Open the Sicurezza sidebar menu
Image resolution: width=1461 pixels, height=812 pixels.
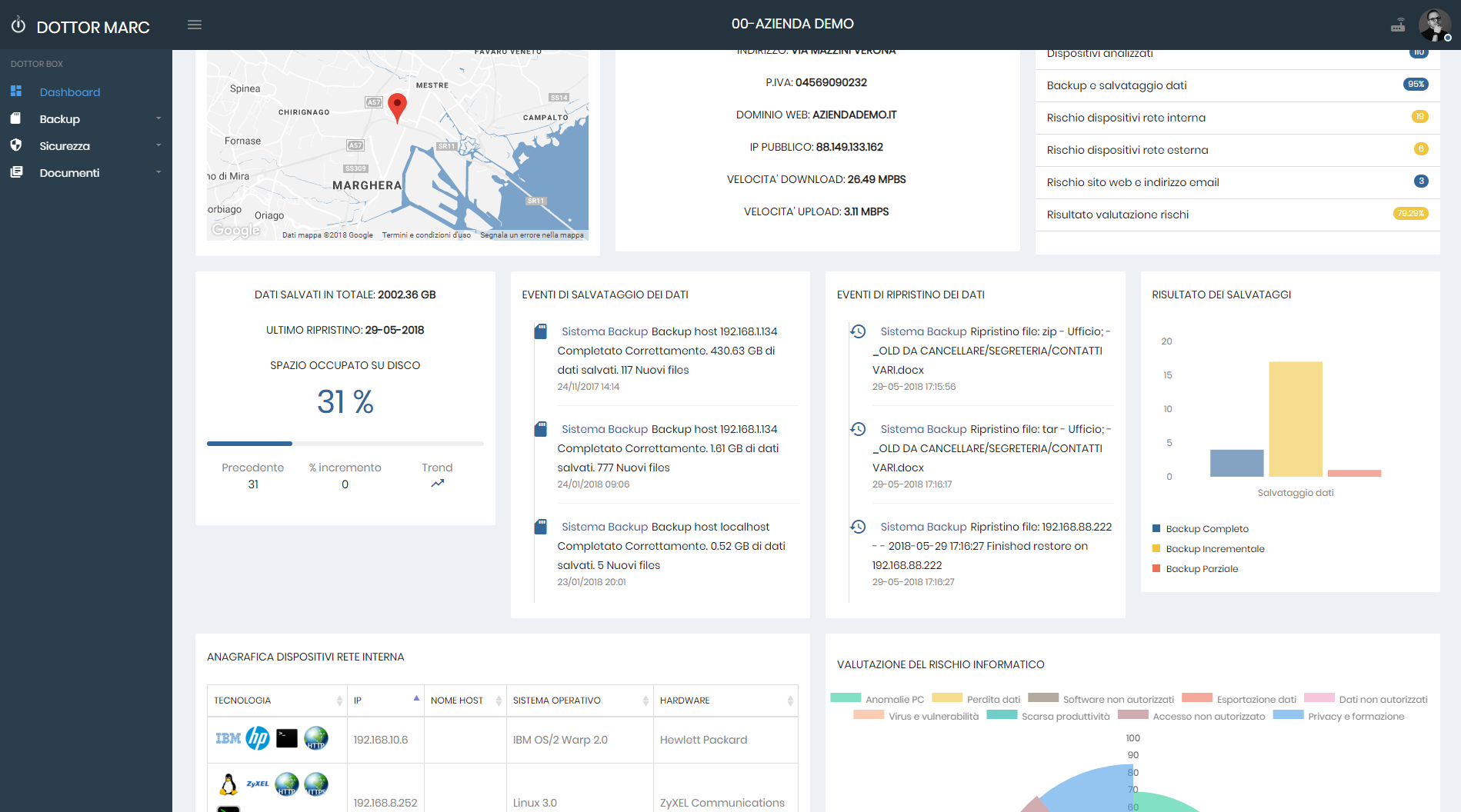tap(65, 146)
